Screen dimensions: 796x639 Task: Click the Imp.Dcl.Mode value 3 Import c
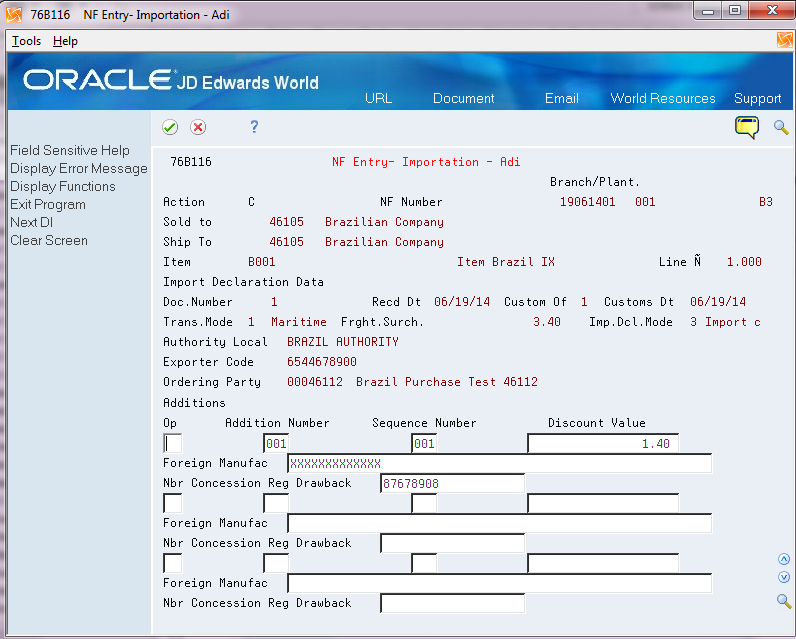click(725, 322)
